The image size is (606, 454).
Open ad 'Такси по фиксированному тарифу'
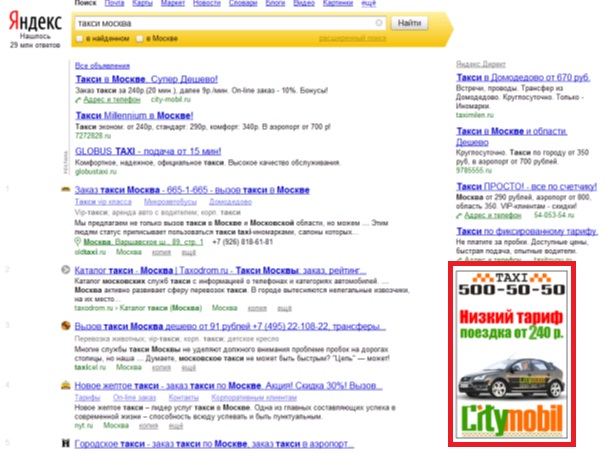point(527,231)
